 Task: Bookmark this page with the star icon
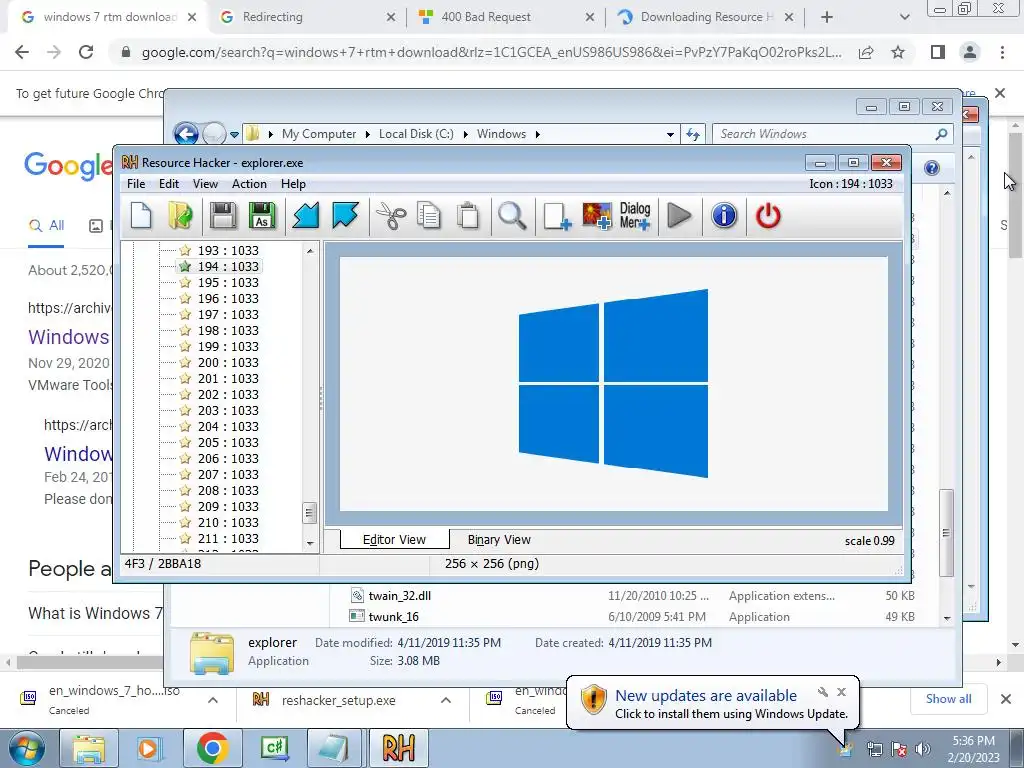[898, 52]
